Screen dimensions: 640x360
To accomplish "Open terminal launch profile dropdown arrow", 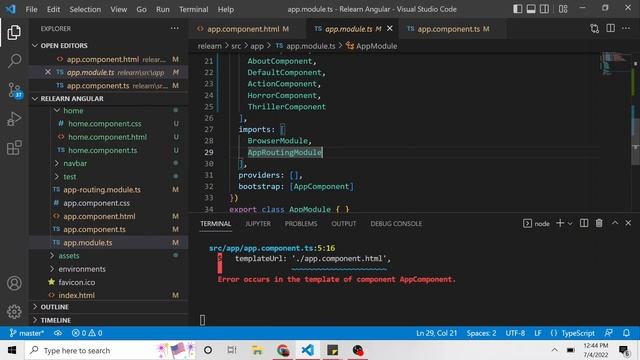I will coord(570,224).
